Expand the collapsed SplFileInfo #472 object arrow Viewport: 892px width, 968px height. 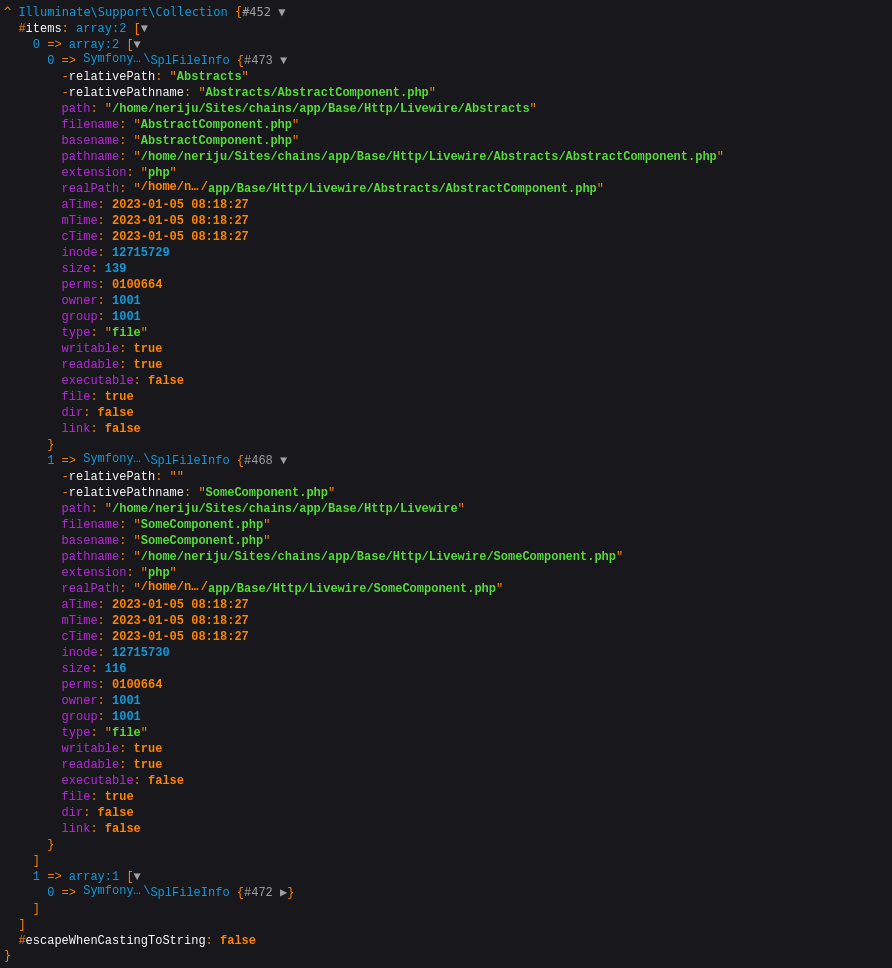pyautogui.click(x=283, y=893)
